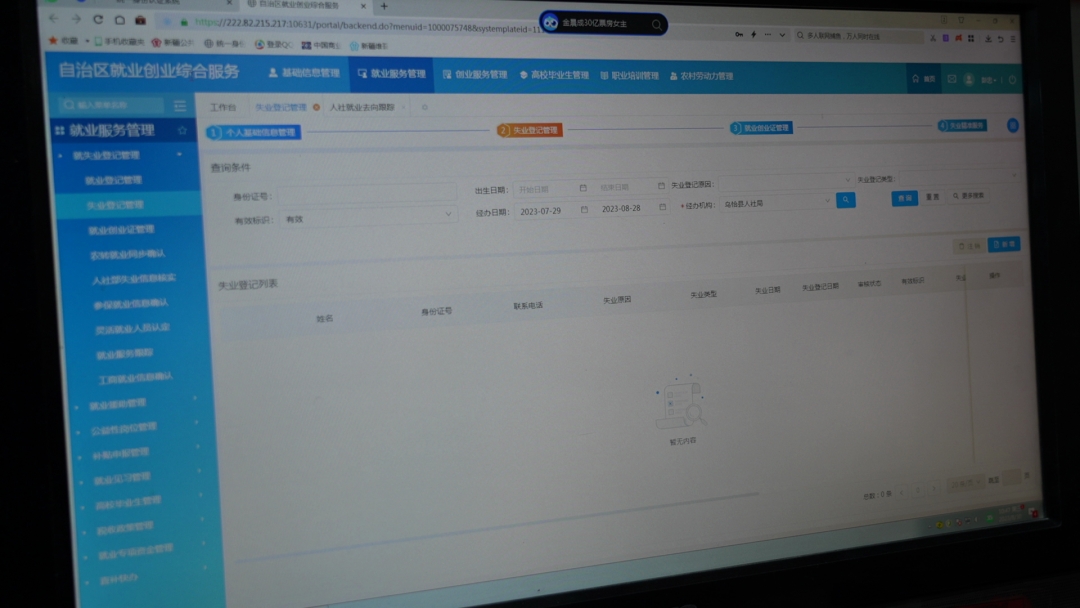Close the 失业登记管理 tab with orange X
The height and width of the screenshot is (608, 1080).
coord(316,107)
